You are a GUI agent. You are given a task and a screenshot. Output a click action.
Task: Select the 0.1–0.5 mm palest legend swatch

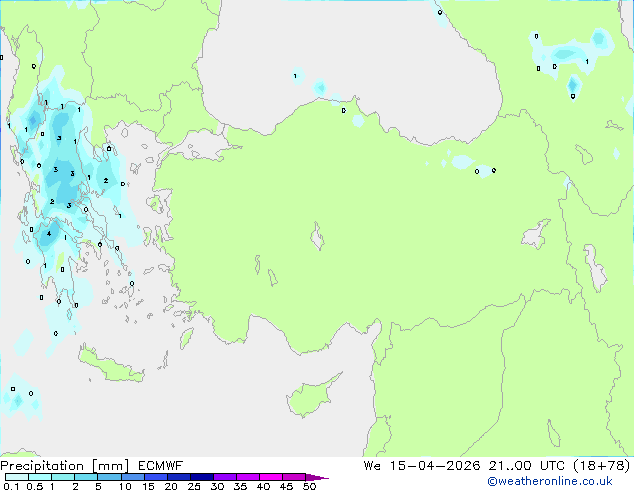click(x=17, y=477)
